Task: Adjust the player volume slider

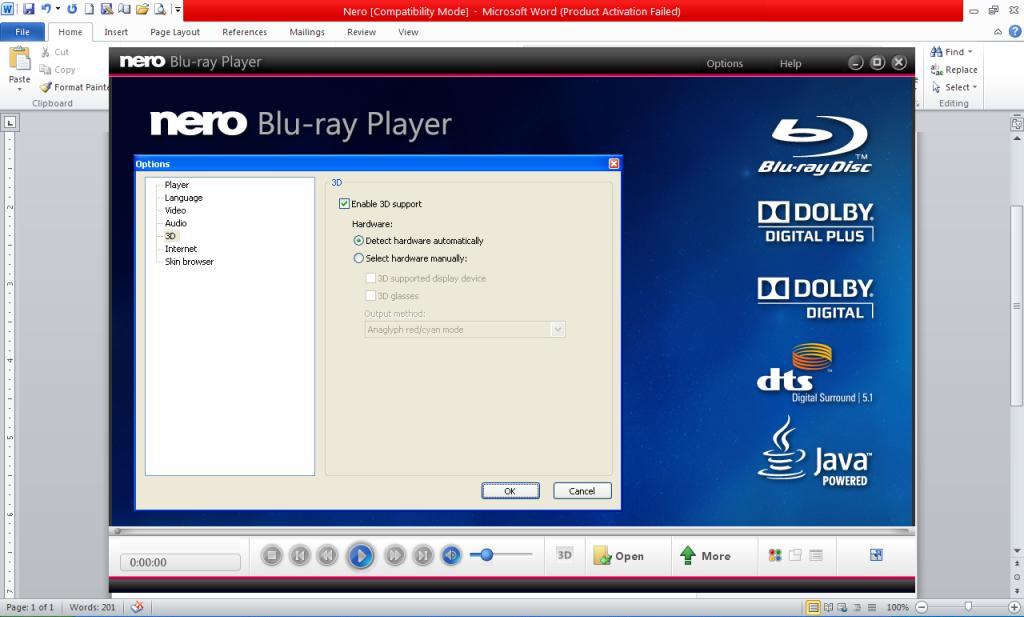Action: 501,555
